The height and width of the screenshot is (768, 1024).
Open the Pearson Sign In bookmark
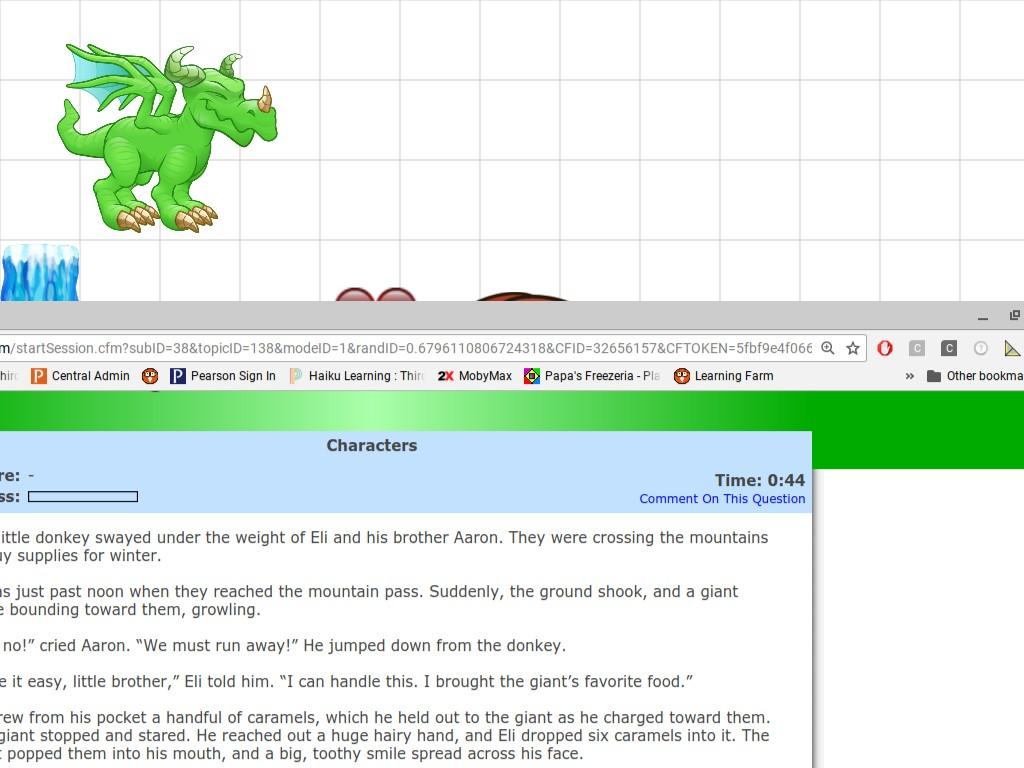[223, 376]
